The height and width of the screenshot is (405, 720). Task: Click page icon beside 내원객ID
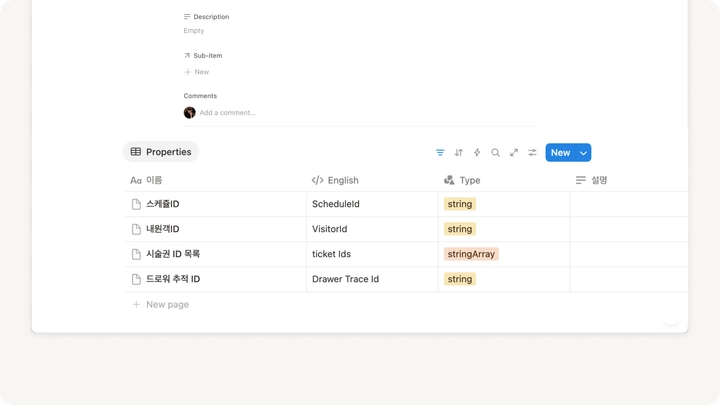(x=136, y=229)
